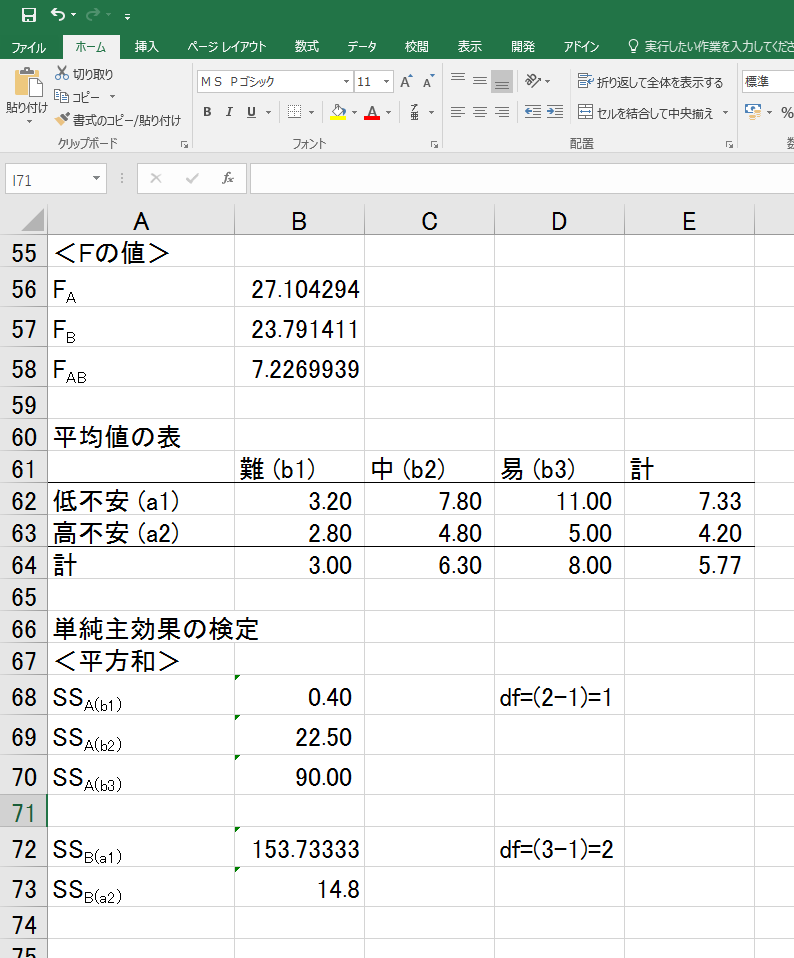794x958 pixels.
Task: Click the 切り取り scissors button
Action: click(x=84, y=74)
